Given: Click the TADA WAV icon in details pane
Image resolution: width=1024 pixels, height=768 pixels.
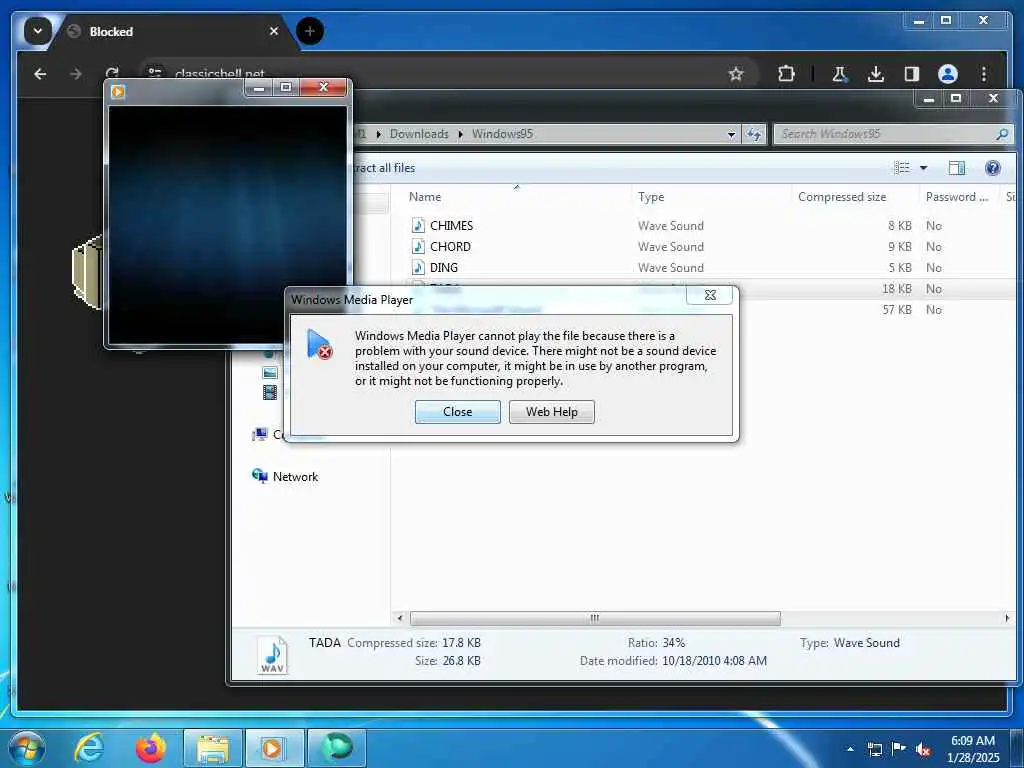Looking at the screenshot, I should pyautogui.click(x=272, y=654).
